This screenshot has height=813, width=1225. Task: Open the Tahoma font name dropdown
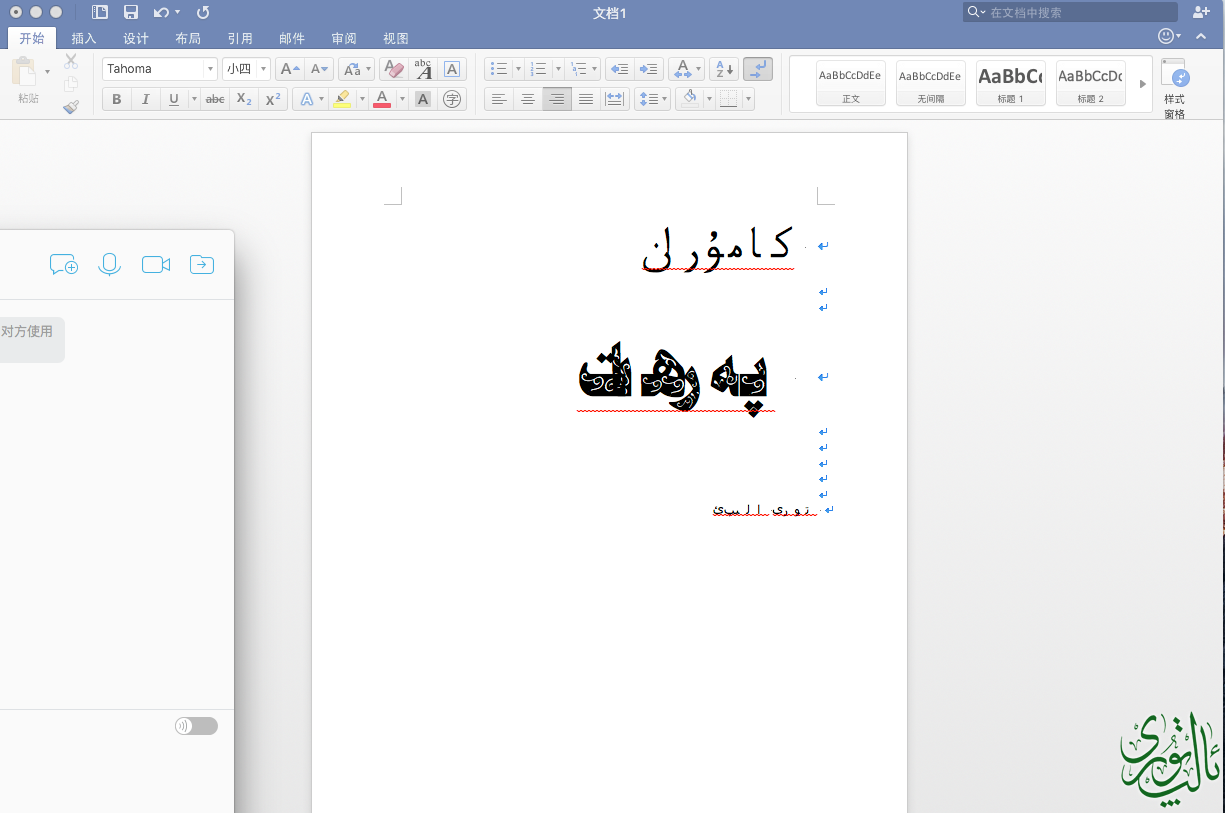click(210, 69)
